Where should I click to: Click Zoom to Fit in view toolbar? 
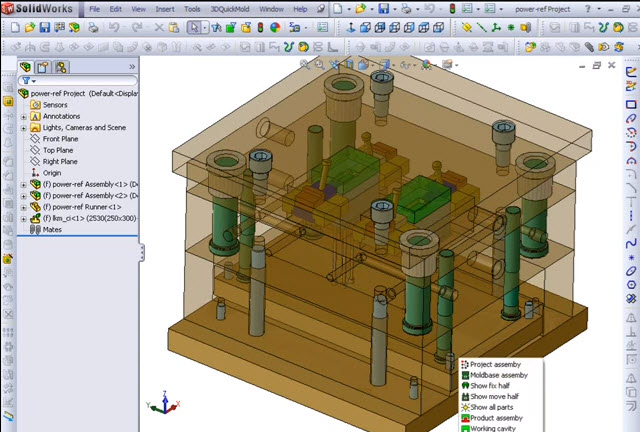(x=304, y=64)
